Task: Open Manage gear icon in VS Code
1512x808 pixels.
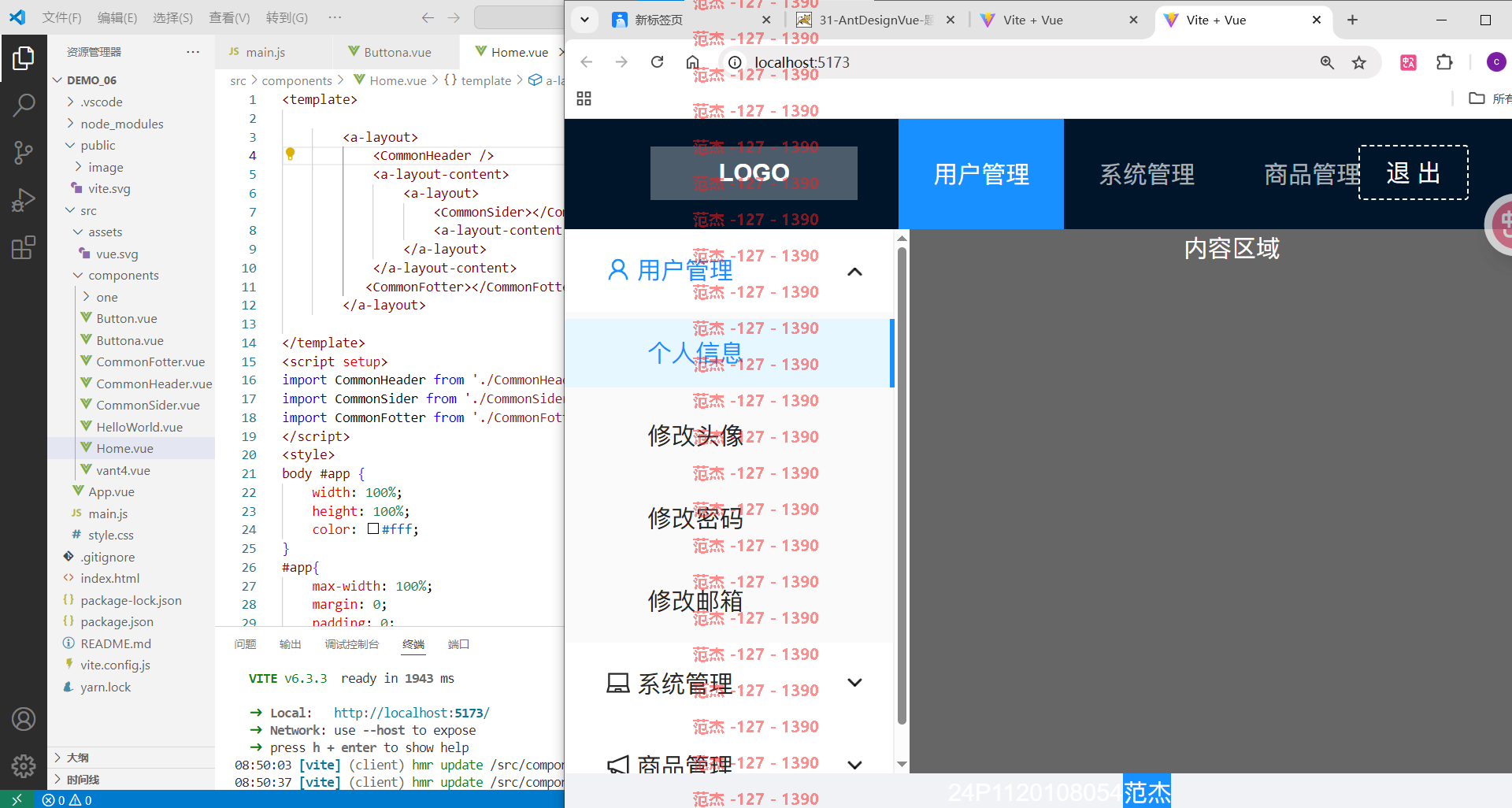Action: click(24, 765)
